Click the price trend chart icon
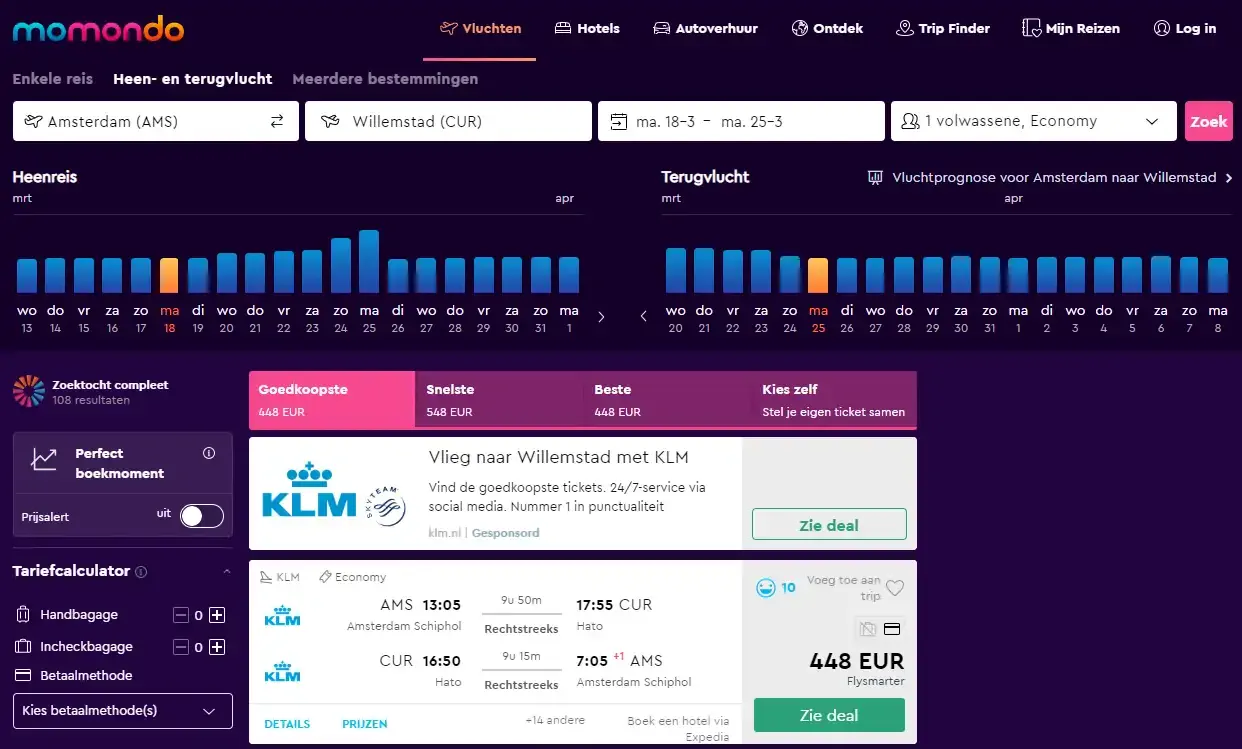The width and height of the screenshot is (1242, 749). click(45, 459)
